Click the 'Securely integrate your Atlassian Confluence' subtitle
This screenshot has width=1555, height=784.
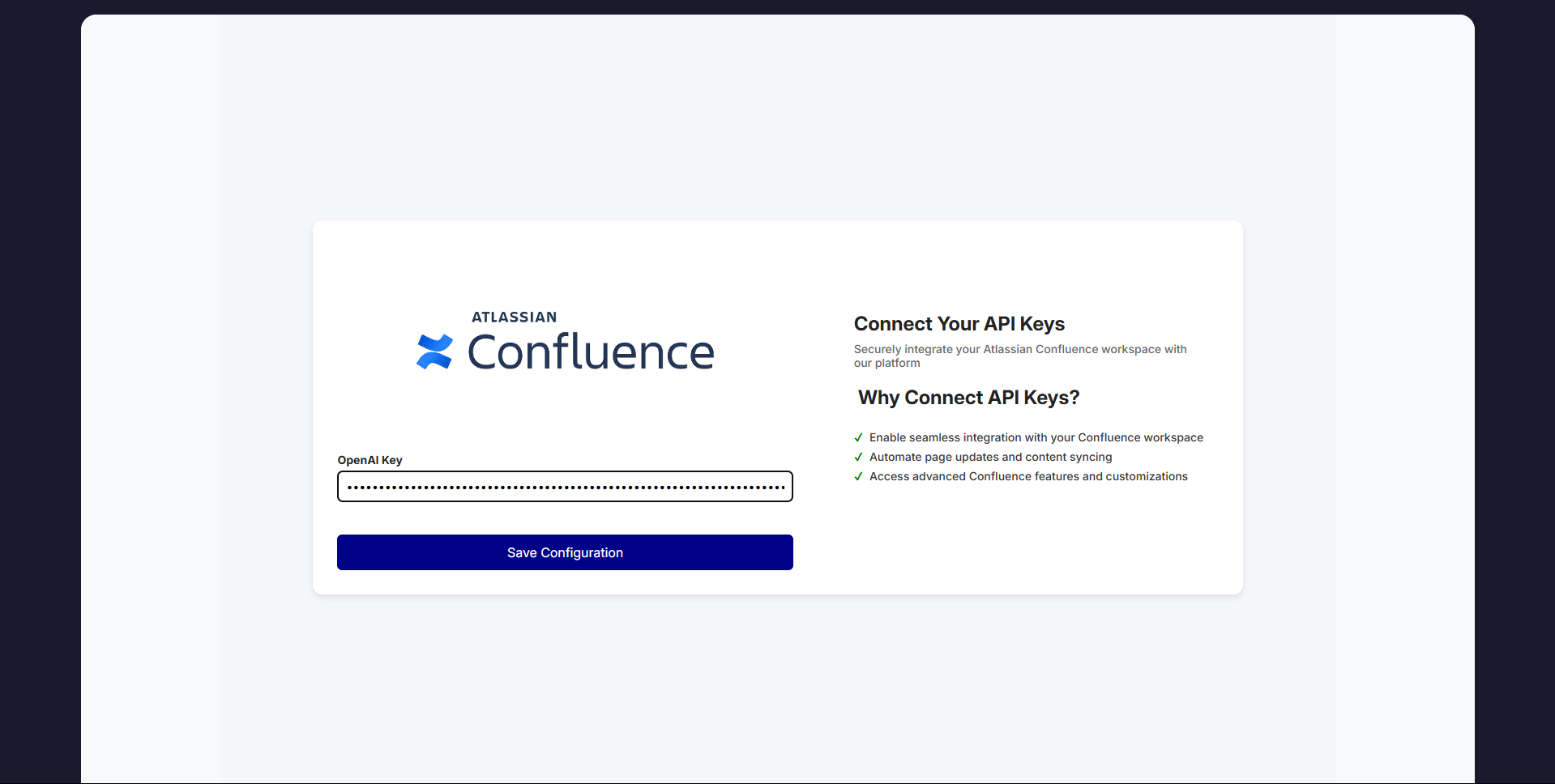1020,356
